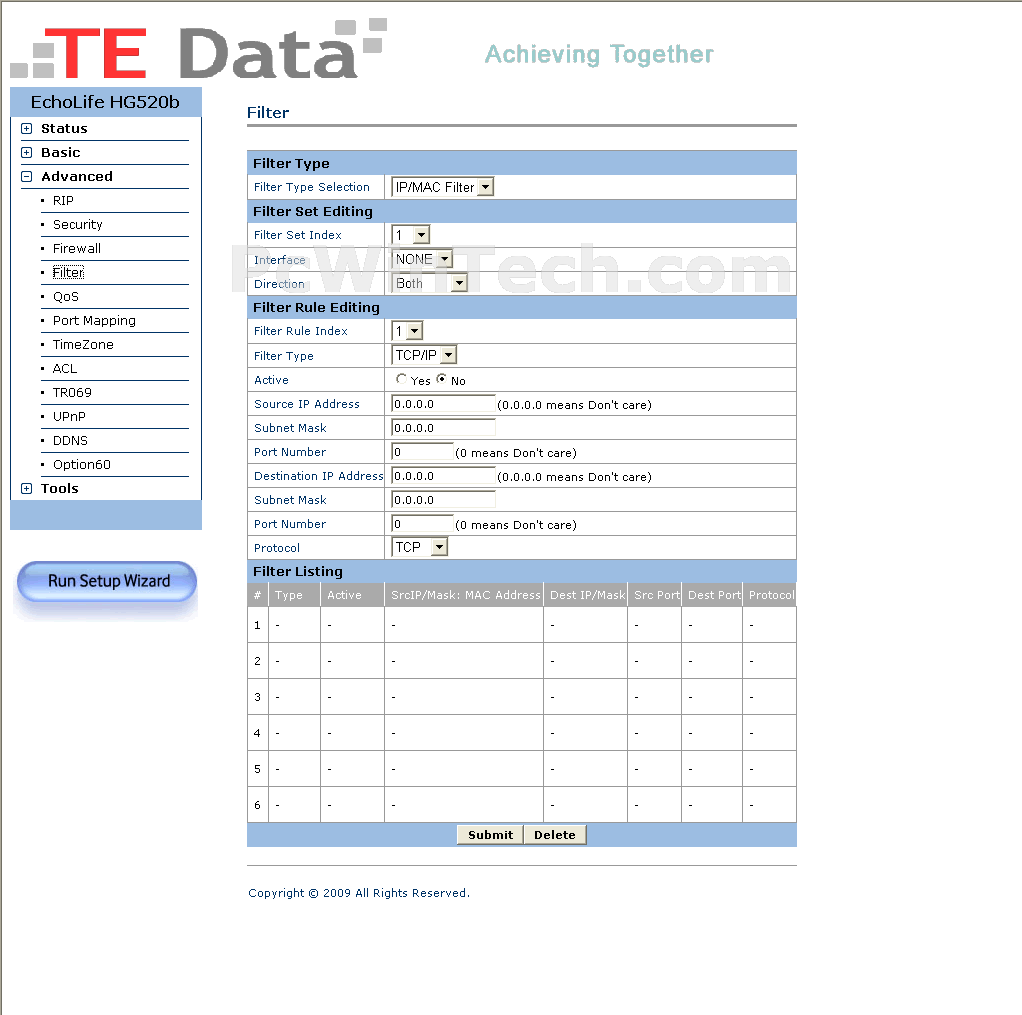
Task: Open the Interface dropdown showing NONE
Action: [422, 259]
